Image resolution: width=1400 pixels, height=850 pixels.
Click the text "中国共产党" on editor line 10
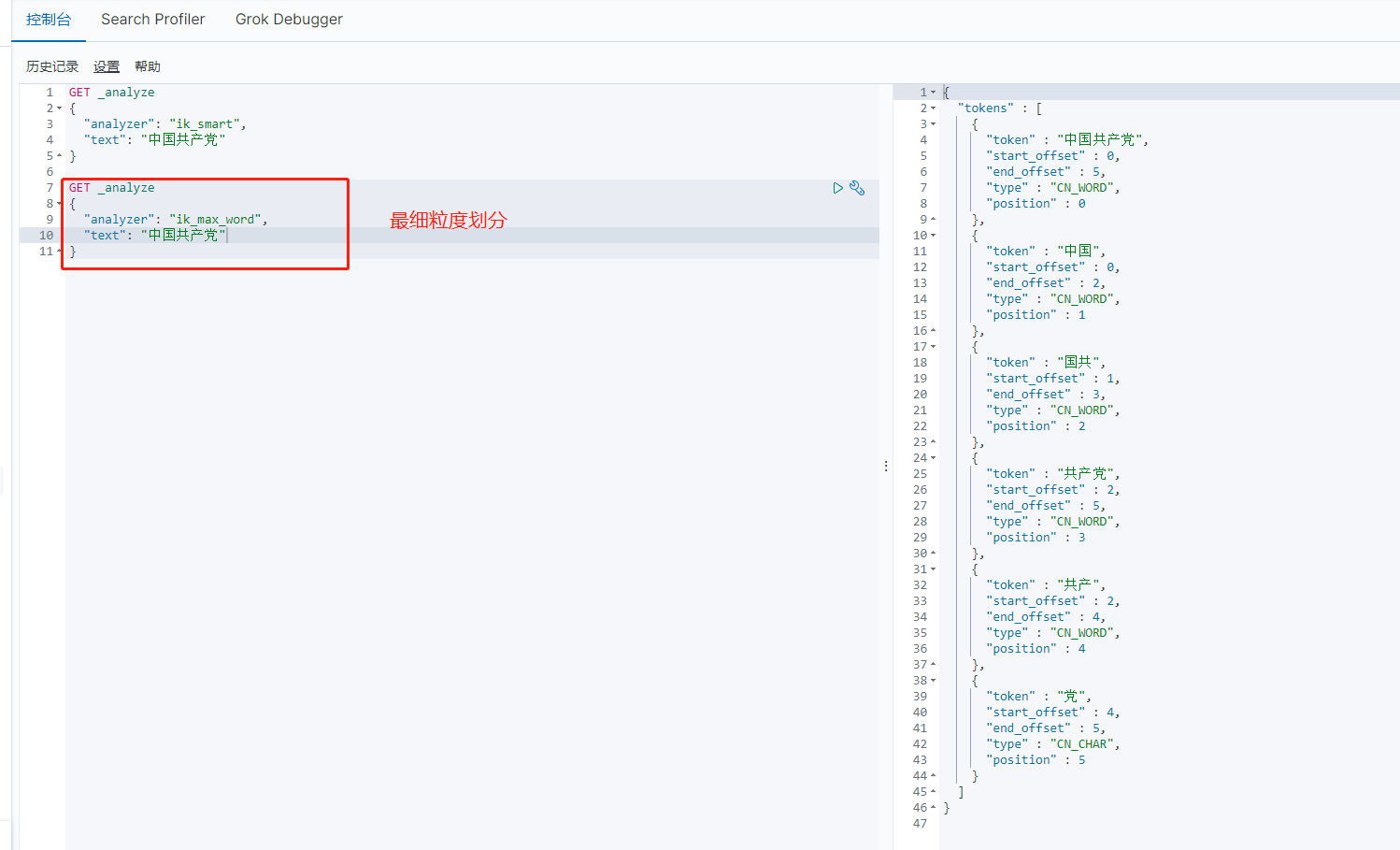point(183,236)
